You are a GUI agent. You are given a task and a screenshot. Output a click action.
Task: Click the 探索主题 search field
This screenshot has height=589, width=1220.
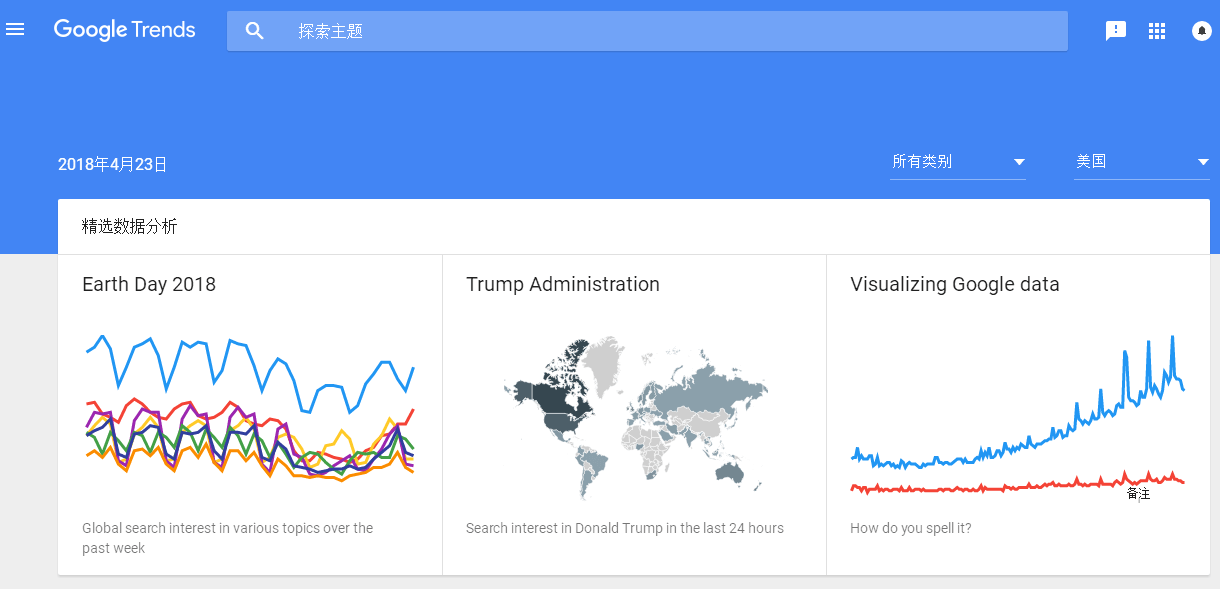tap(660, 31)
